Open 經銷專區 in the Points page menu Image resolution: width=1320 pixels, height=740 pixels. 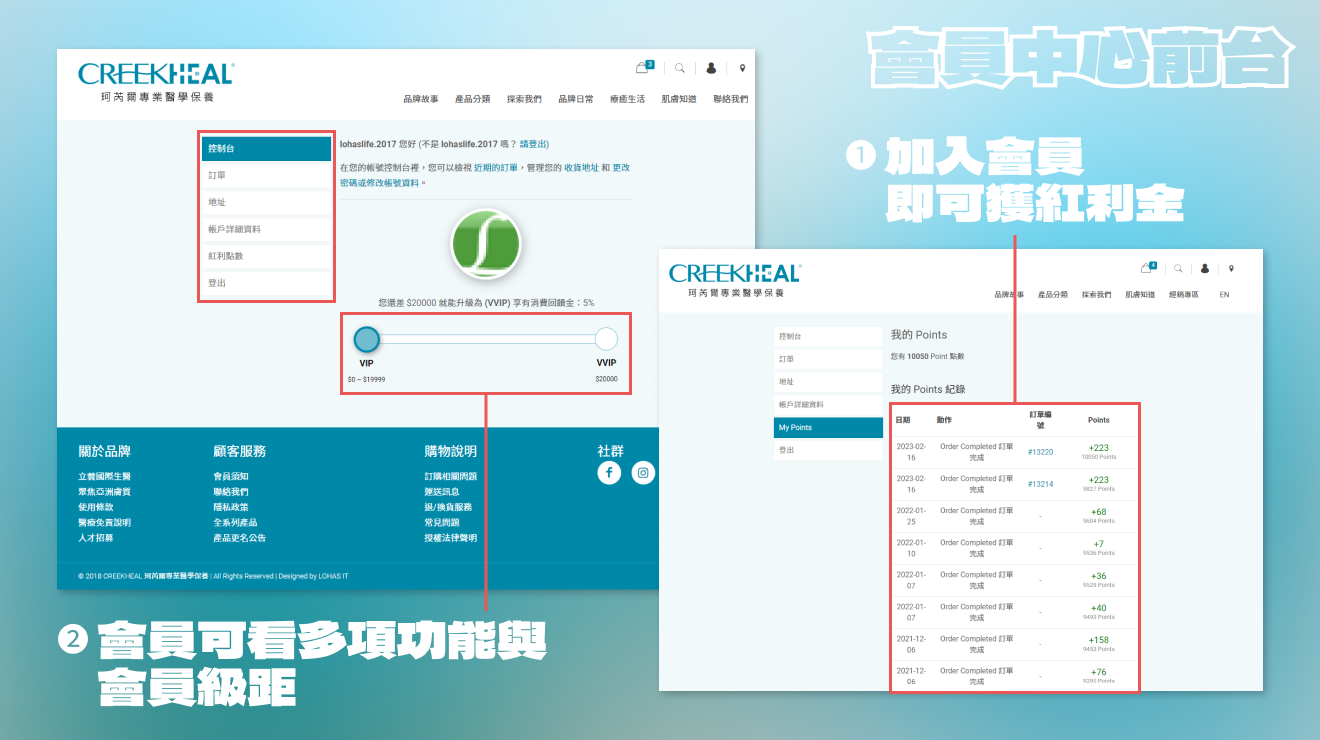[x=1183, y=295]
